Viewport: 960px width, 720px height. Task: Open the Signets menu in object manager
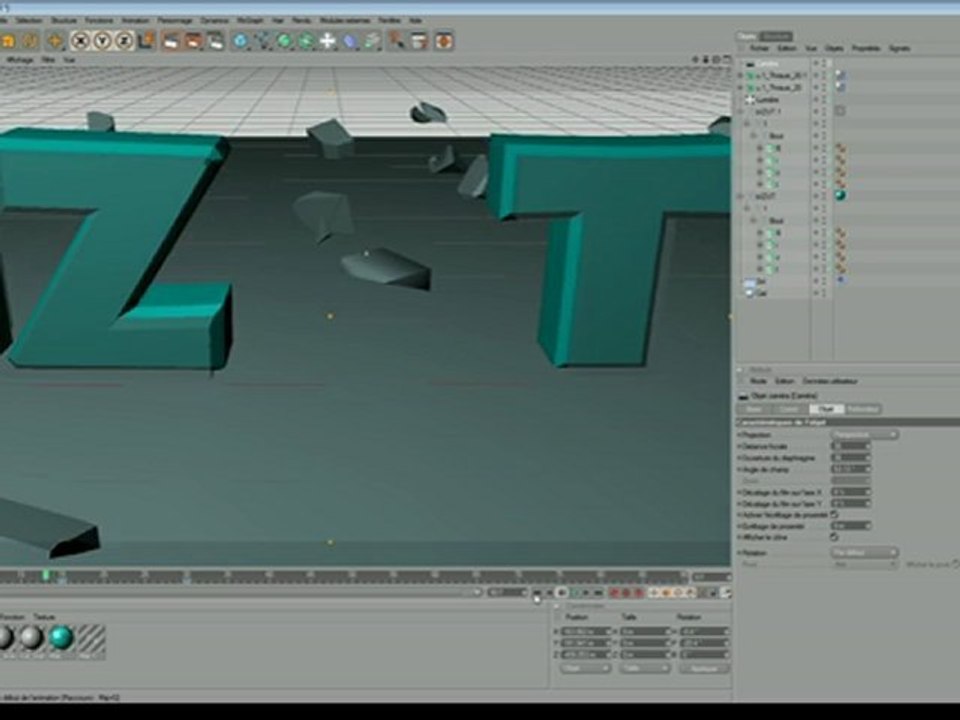pyautogui.click(x=899, y=48)
